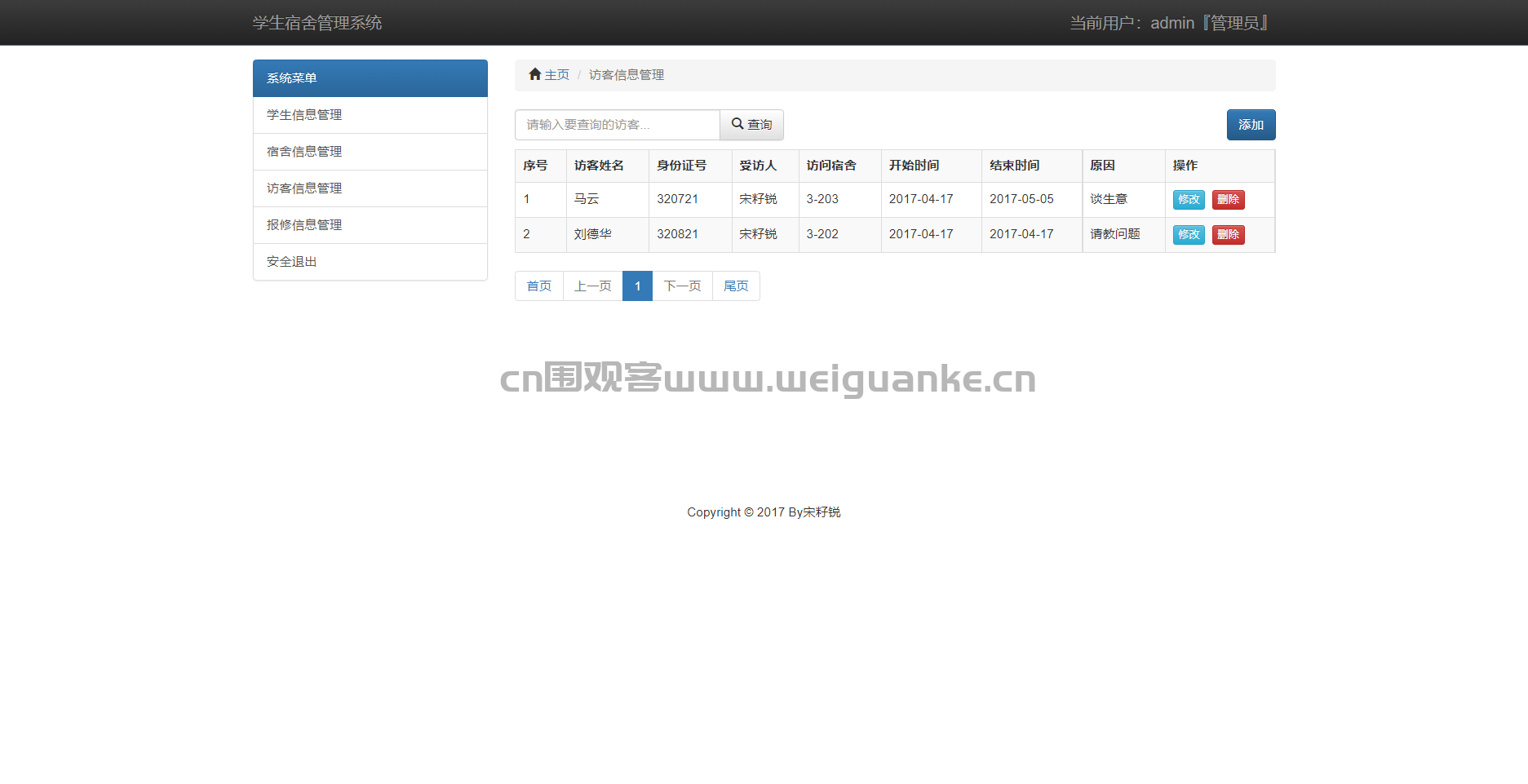Open 宿舍信息管理 menu item
Screen dimensions: 1528x784
(x=370, y=152)
